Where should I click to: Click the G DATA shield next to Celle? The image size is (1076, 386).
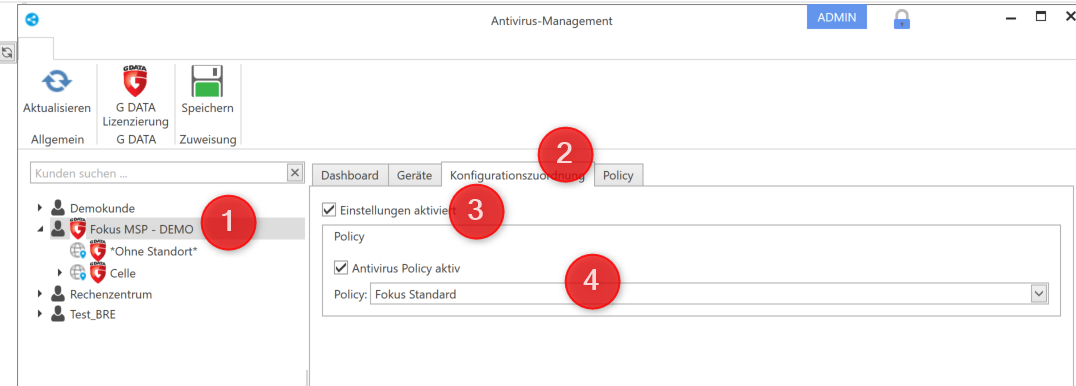[97, 273]
